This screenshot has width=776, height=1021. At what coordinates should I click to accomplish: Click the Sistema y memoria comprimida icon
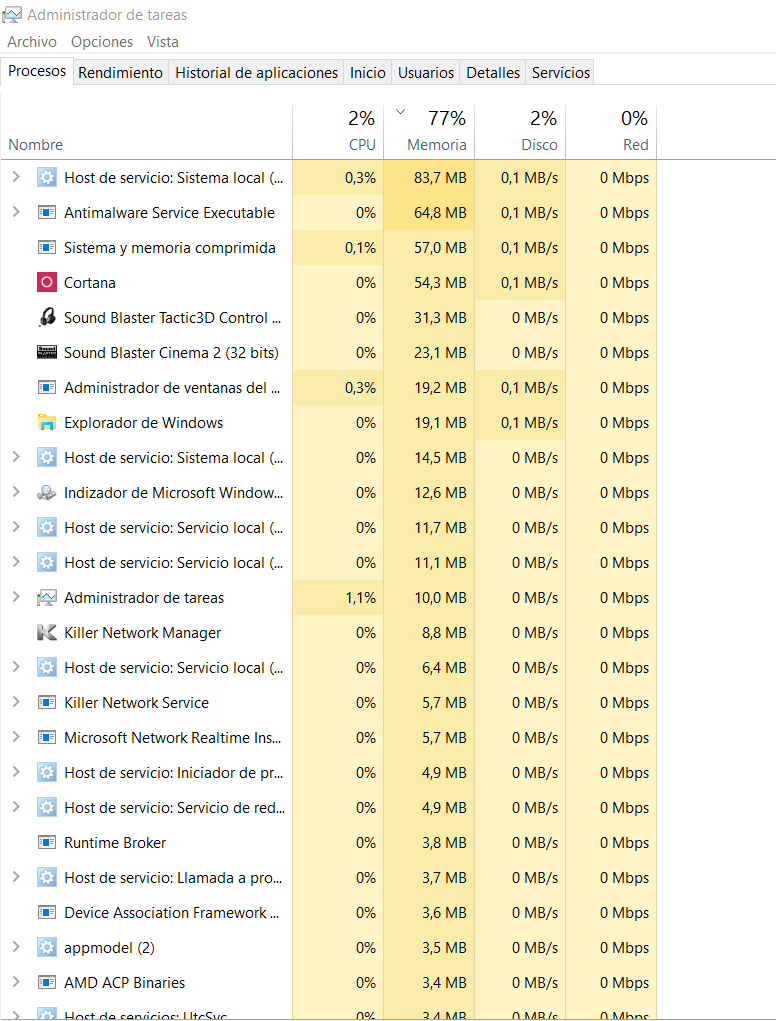point(47,247)
